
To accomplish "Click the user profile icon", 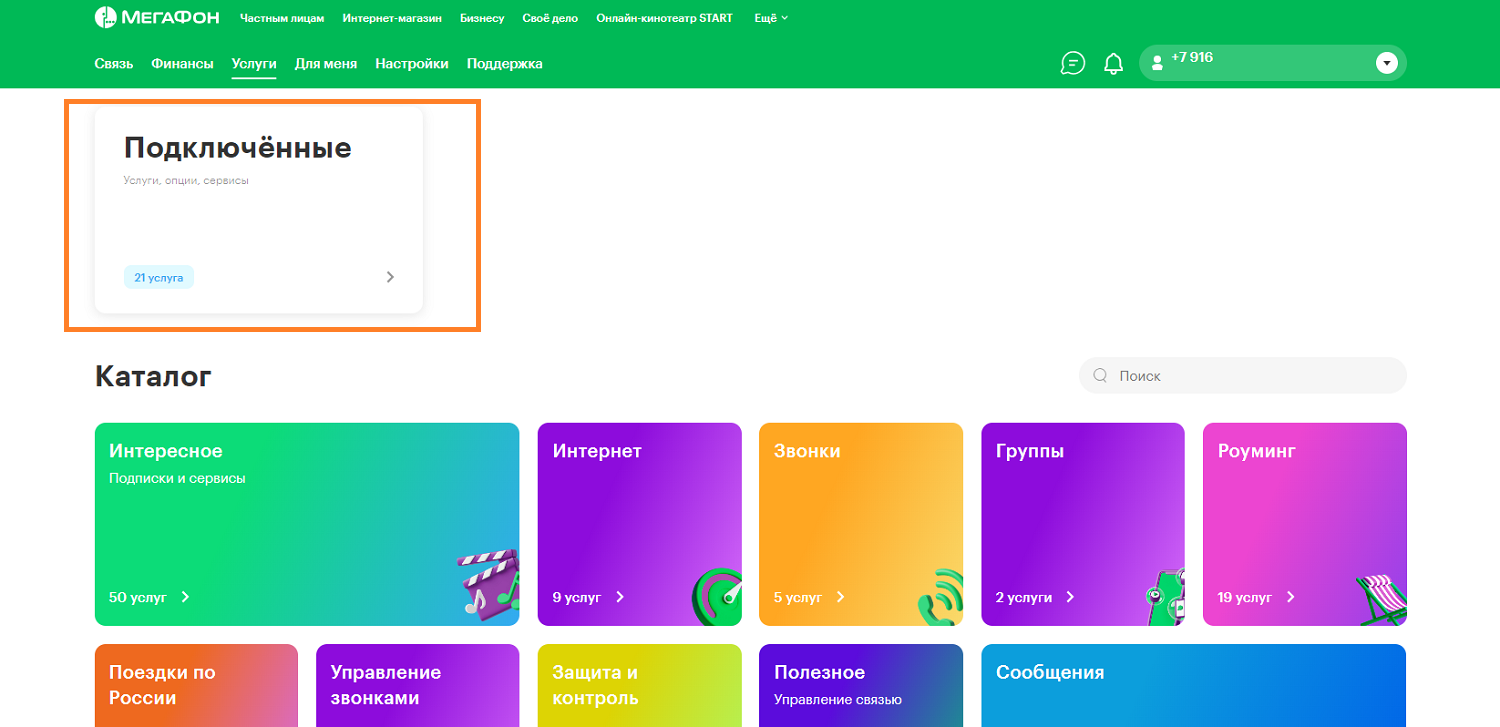I will pos(1157,64).
